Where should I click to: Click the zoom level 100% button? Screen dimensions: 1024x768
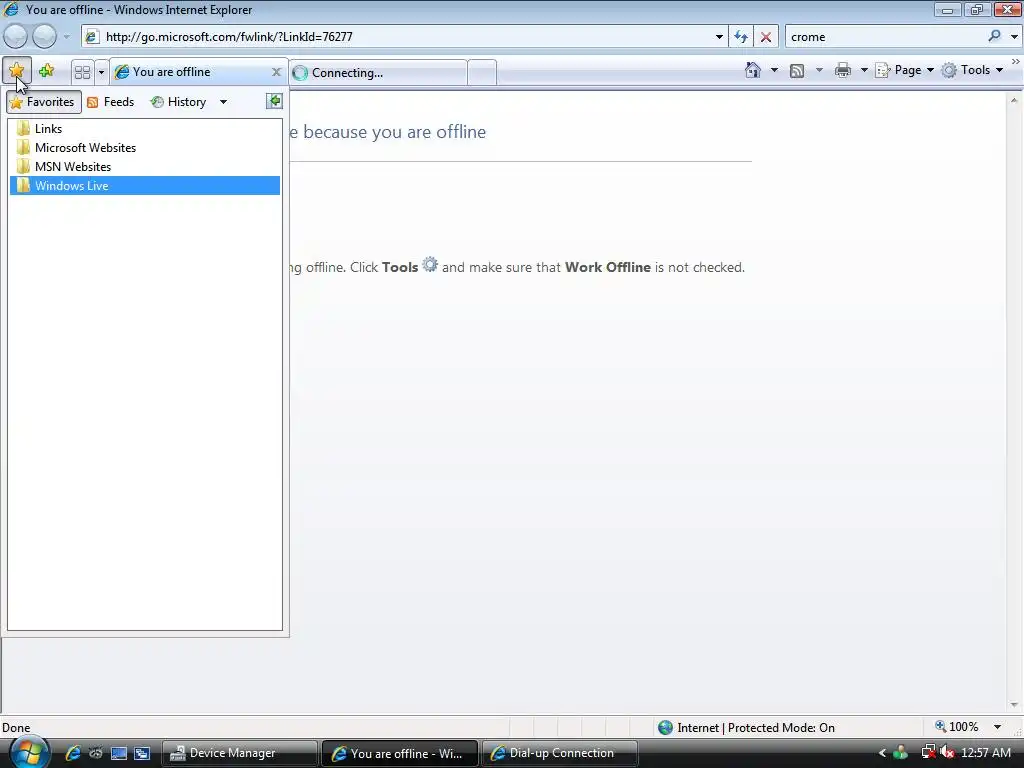[x=957, y=727]
